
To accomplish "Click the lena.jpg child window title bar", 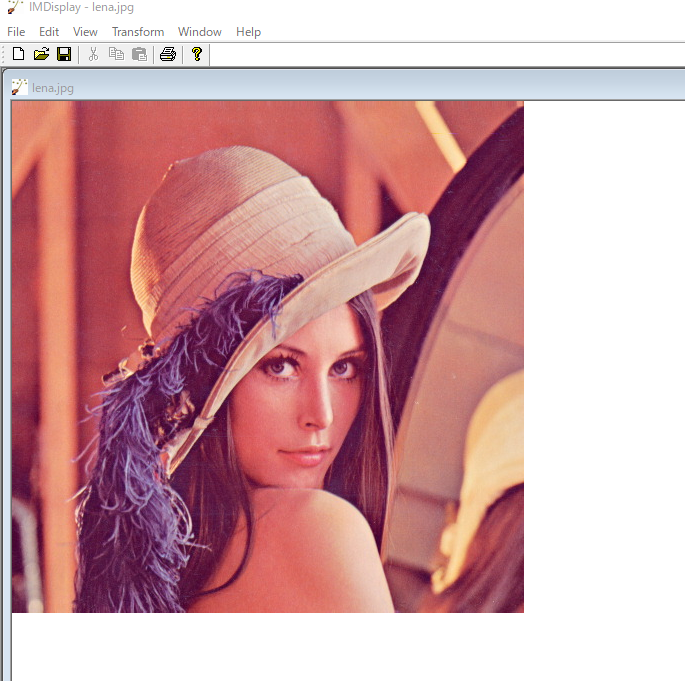I will tap(345, 87).
